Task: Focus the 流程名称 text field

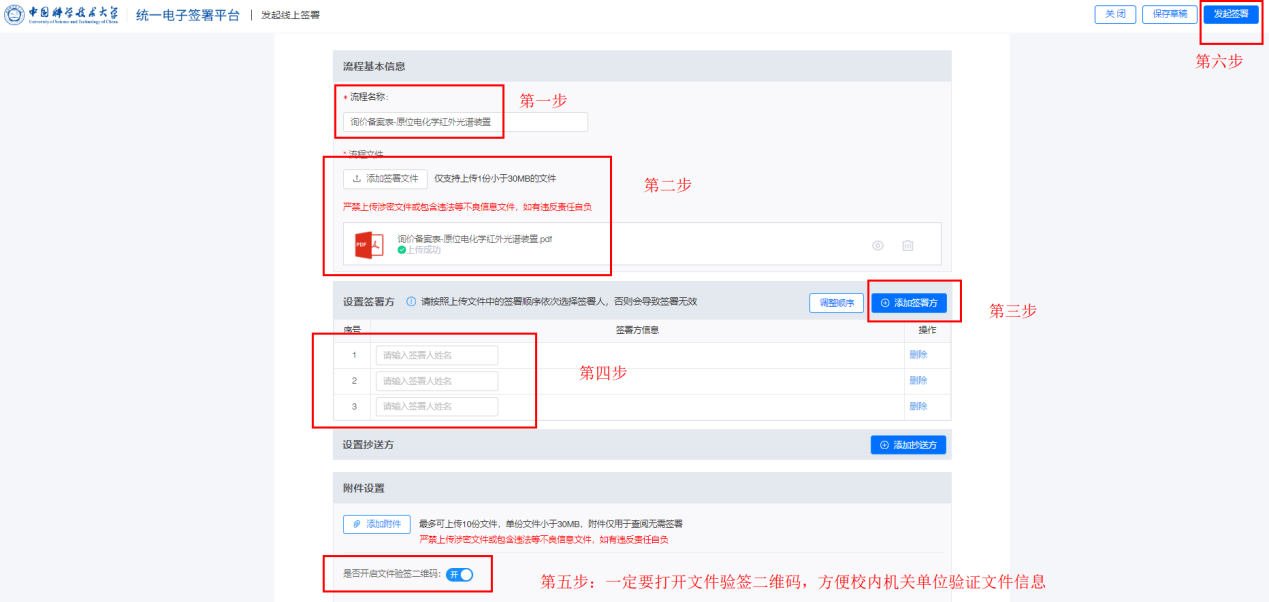Action: 465,122
